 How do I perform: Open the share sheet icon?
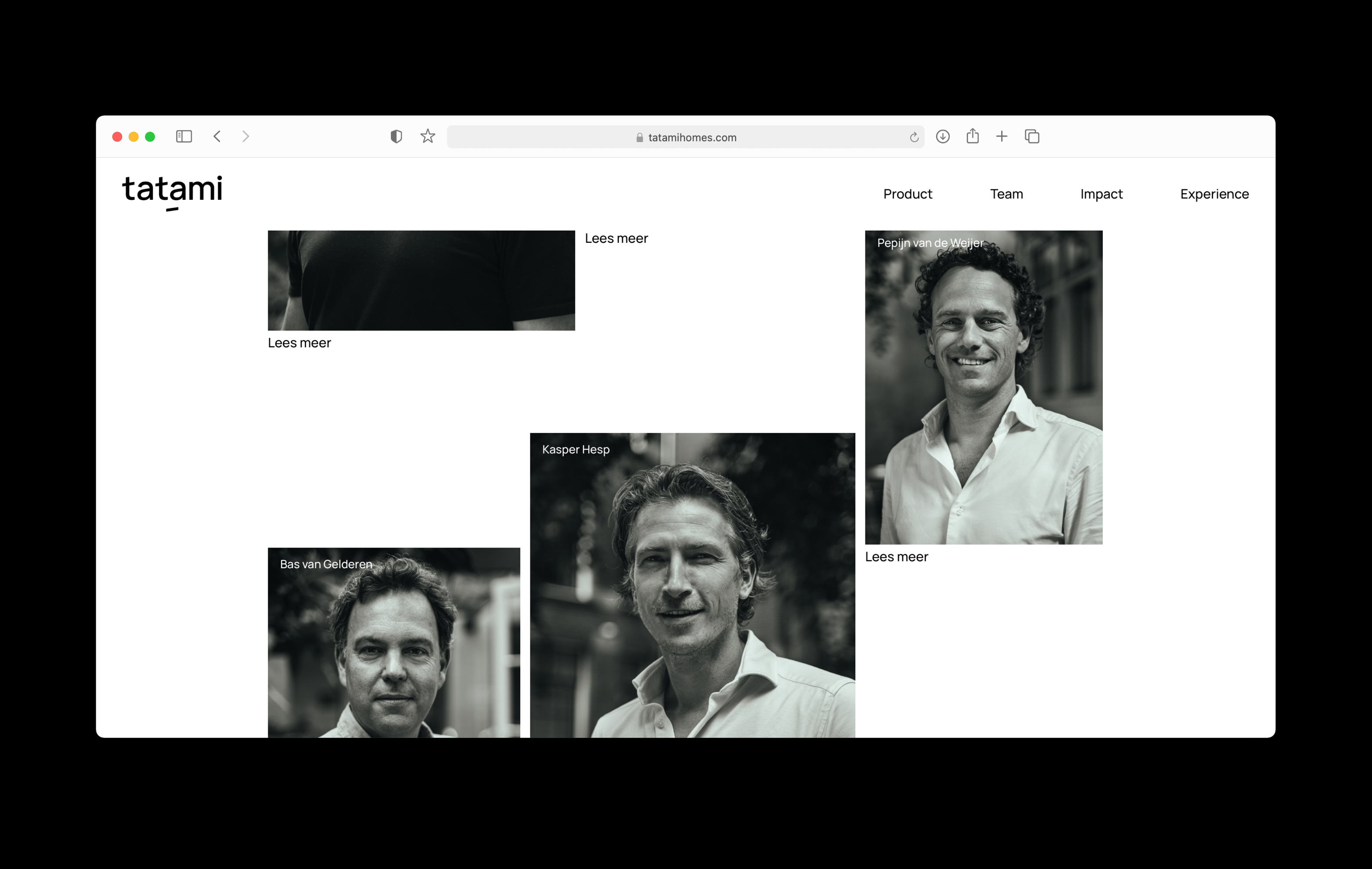click(x=972, y=136)
